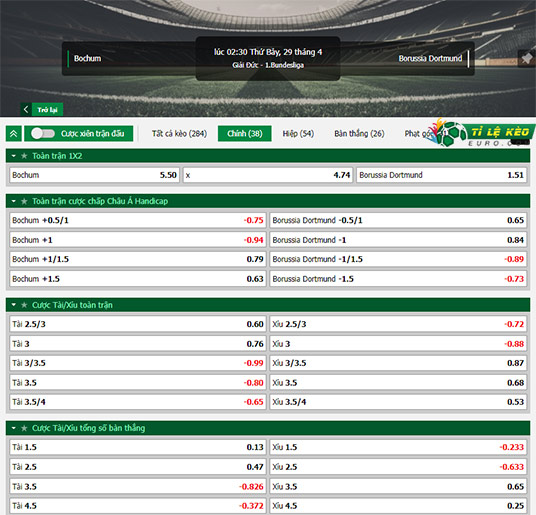Screen dimensions: 536x515
Task: Choose total goals Tài 1.5 at 0.13
Action: point(138,447)
